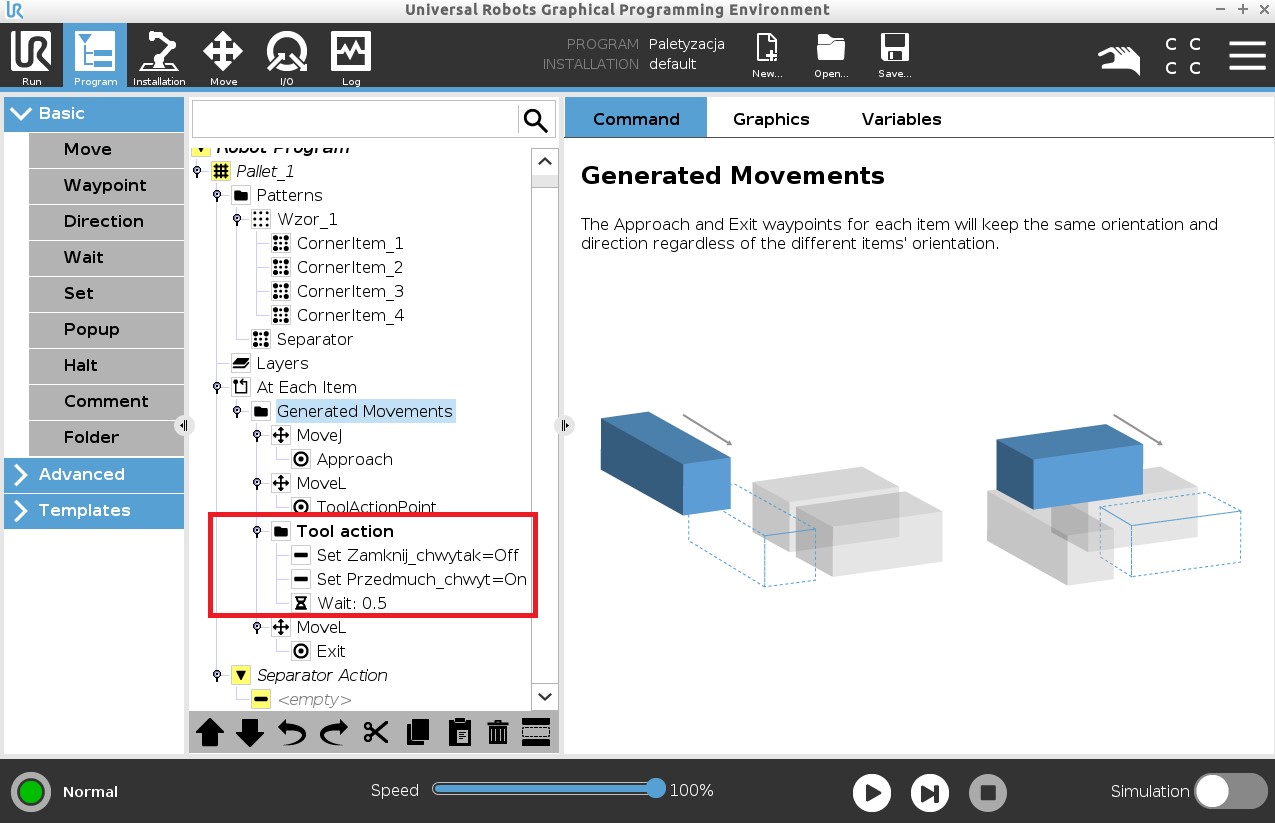
Task: Open the Log screen
Action: [x=351, y=56]
